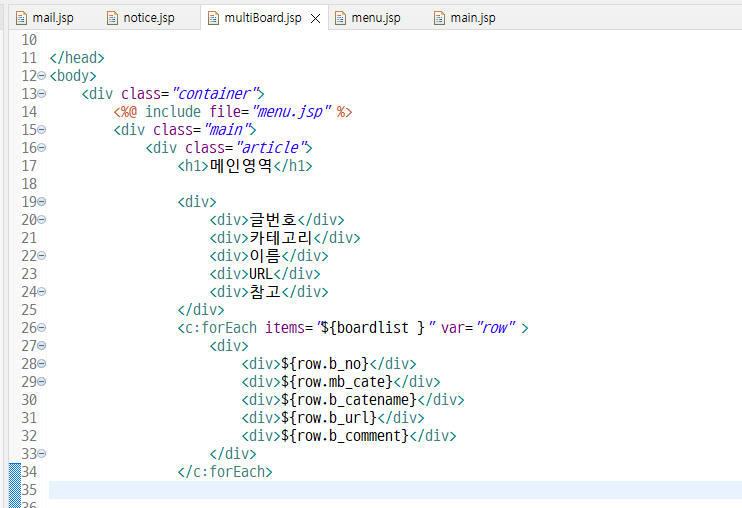The image size is (742, 508).
Task: Collapse the fold marker on line 20
Action: (x=42, y=219)
